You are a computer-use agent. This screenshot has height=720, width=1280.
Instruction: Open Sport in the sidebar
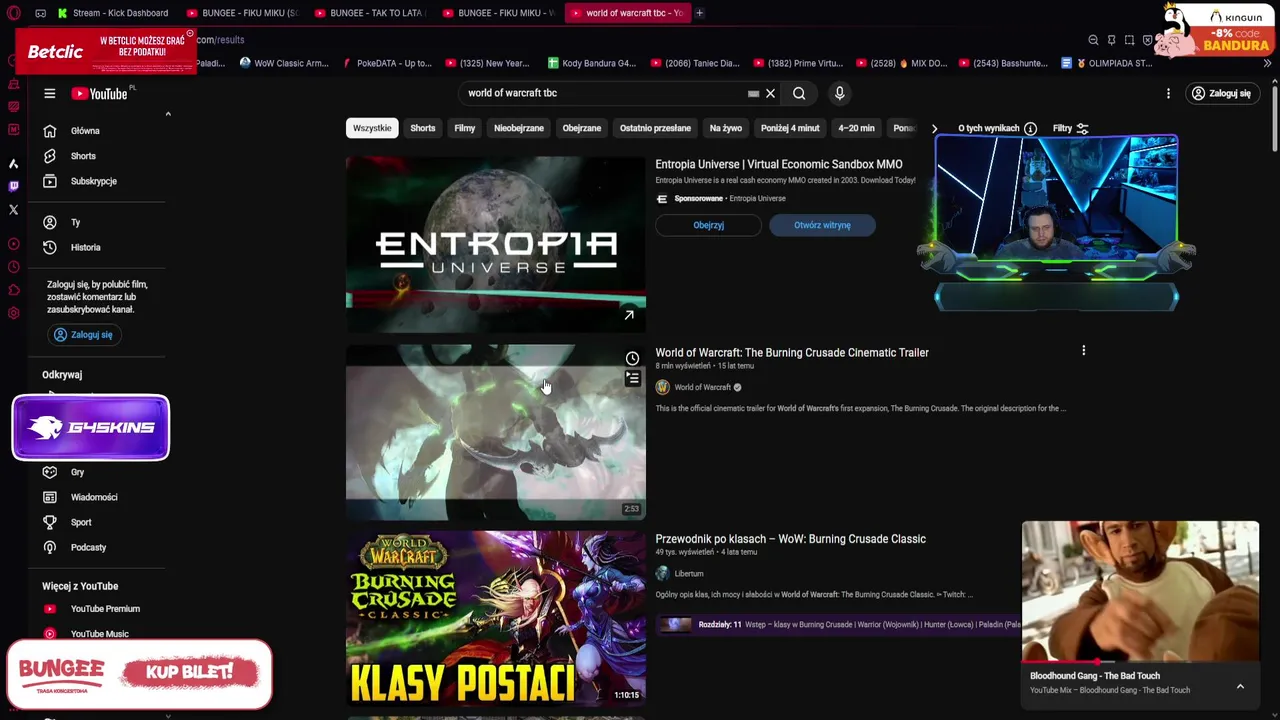tap(81, 522)
